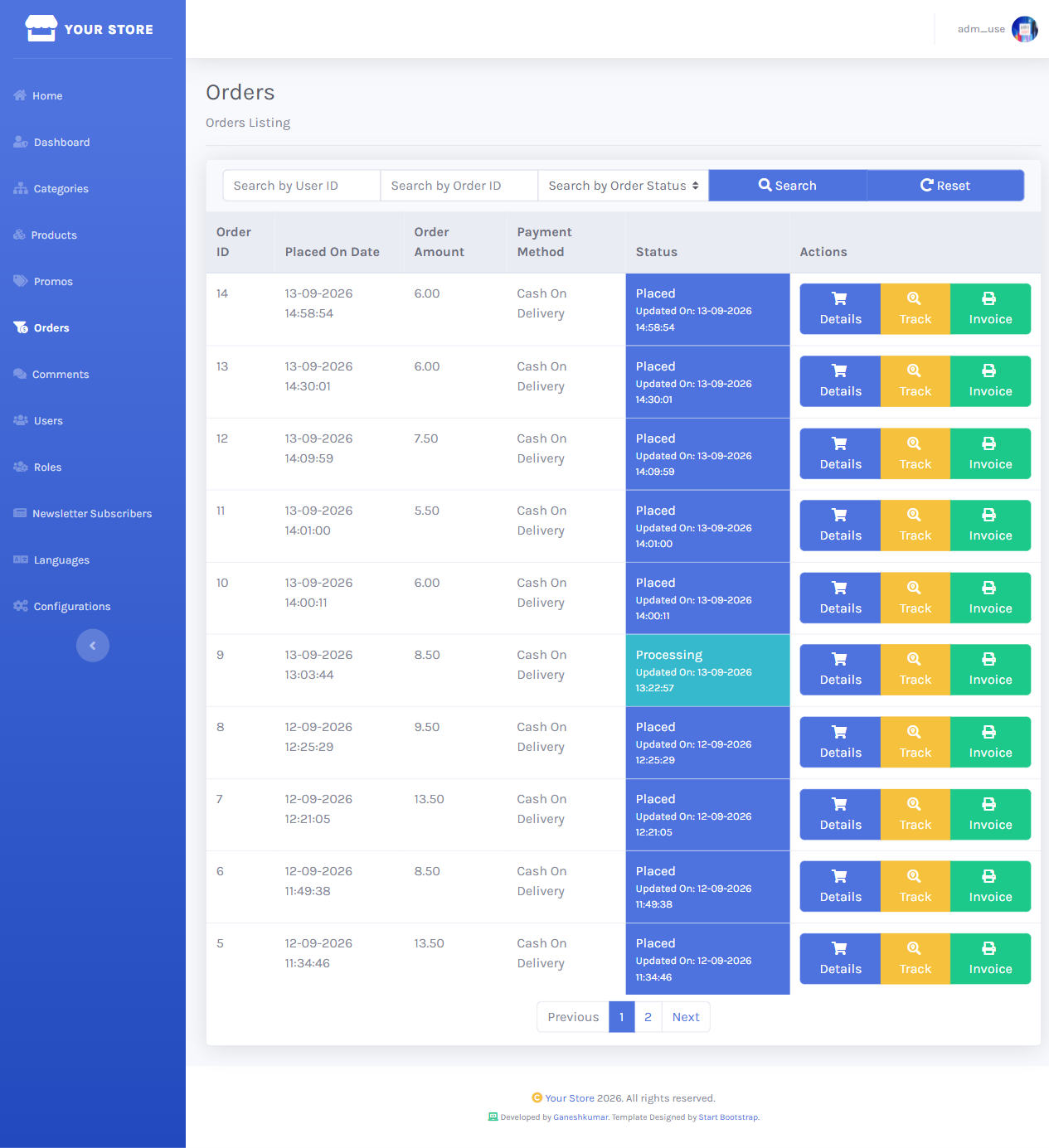Click the Roles sidebar icon

[21, 467]
